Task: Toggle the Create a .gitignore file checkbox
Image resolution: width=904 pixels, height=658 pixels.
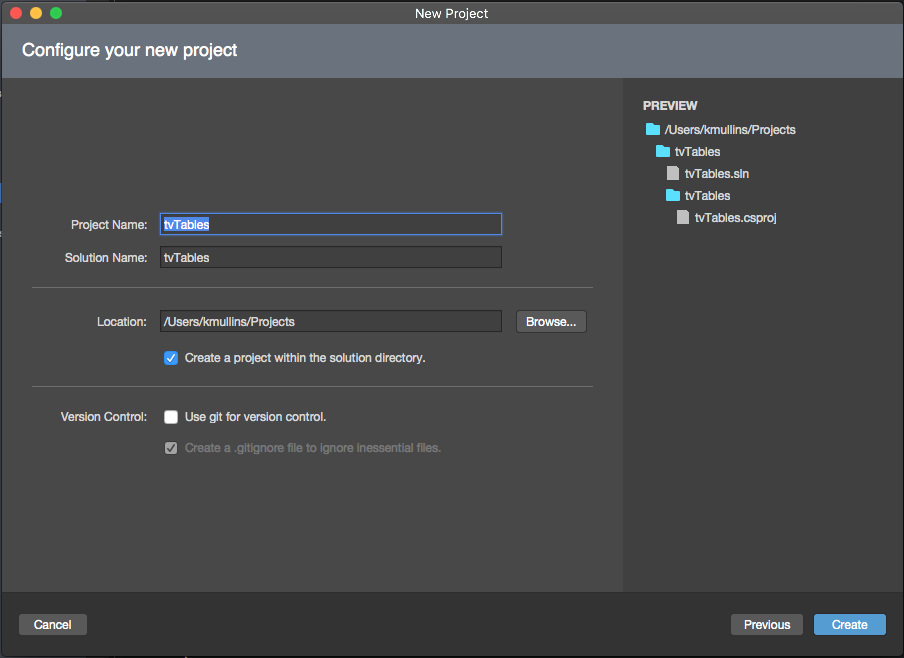Action: pos(171,448)
